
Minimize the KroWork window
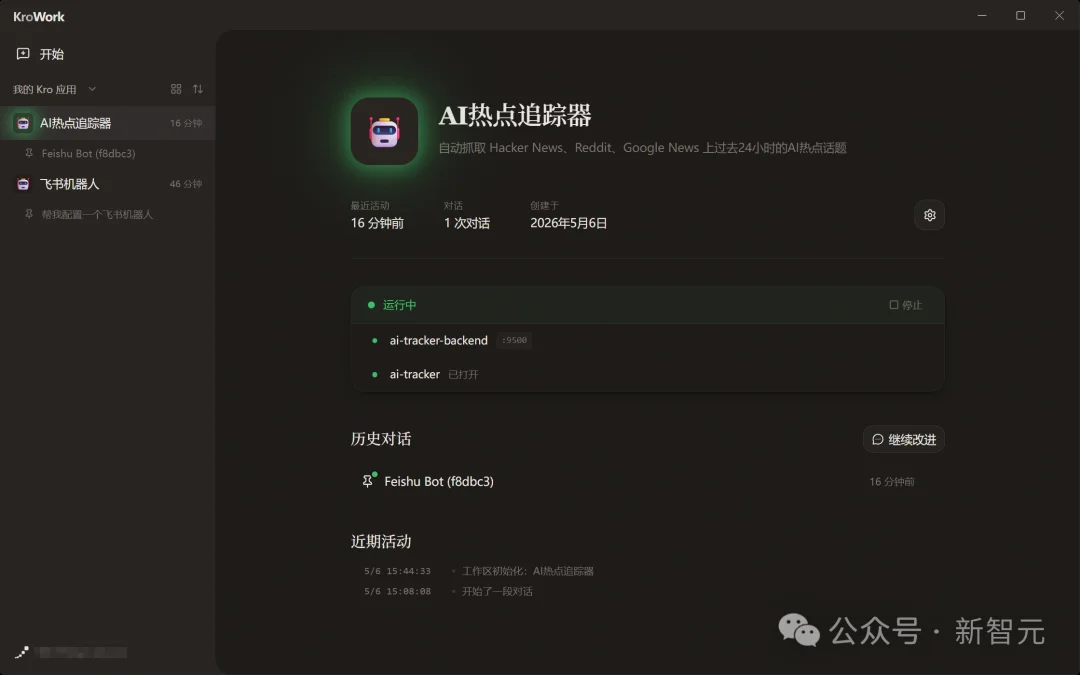982,15
